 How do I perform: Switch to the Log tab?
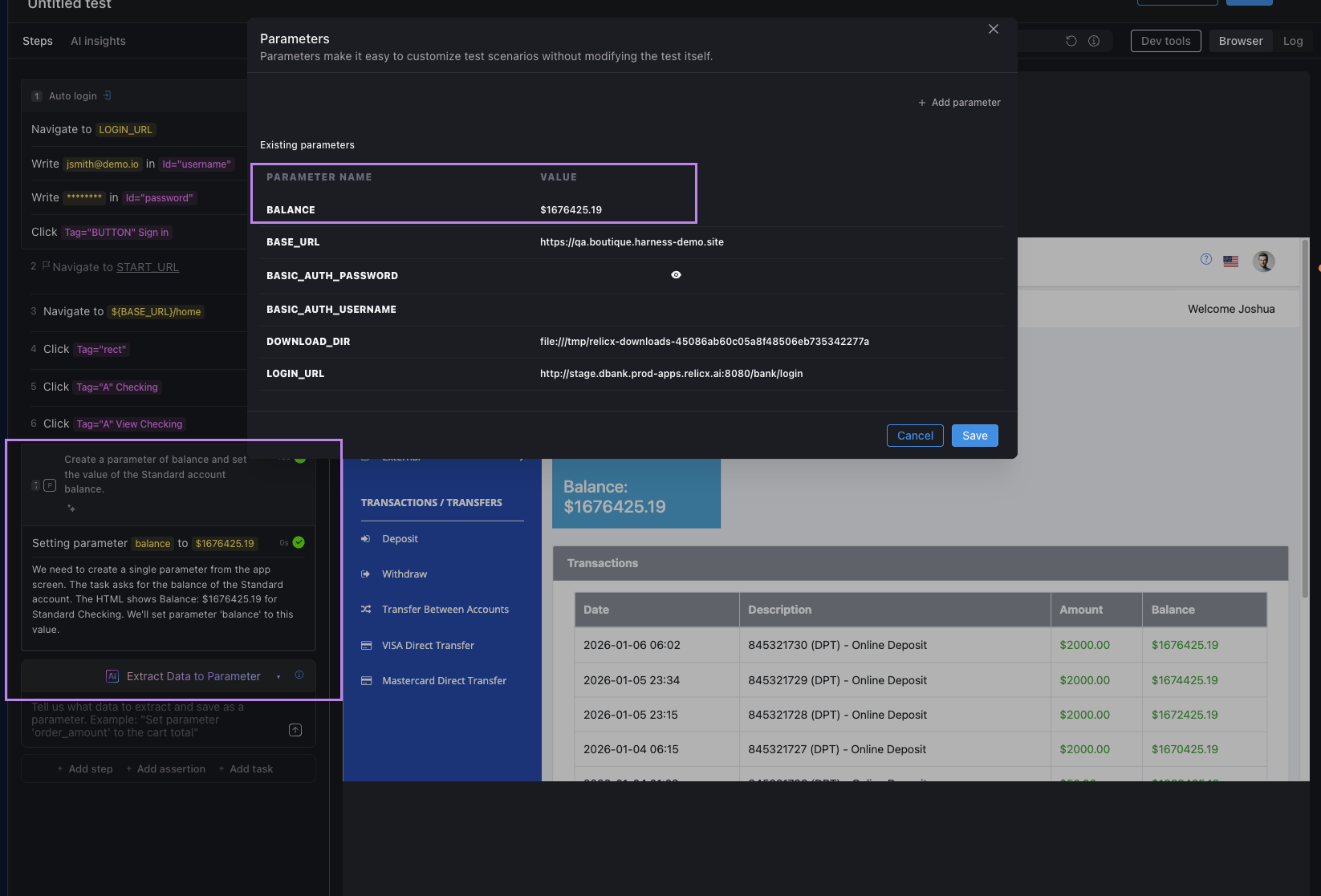click(1292, 41)
